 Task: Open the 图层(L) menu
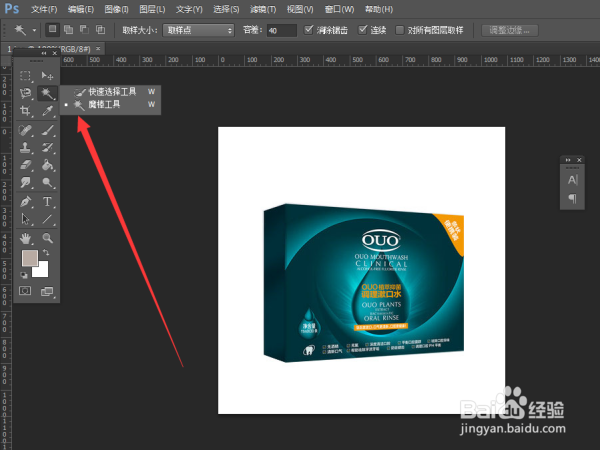point(152,9)
